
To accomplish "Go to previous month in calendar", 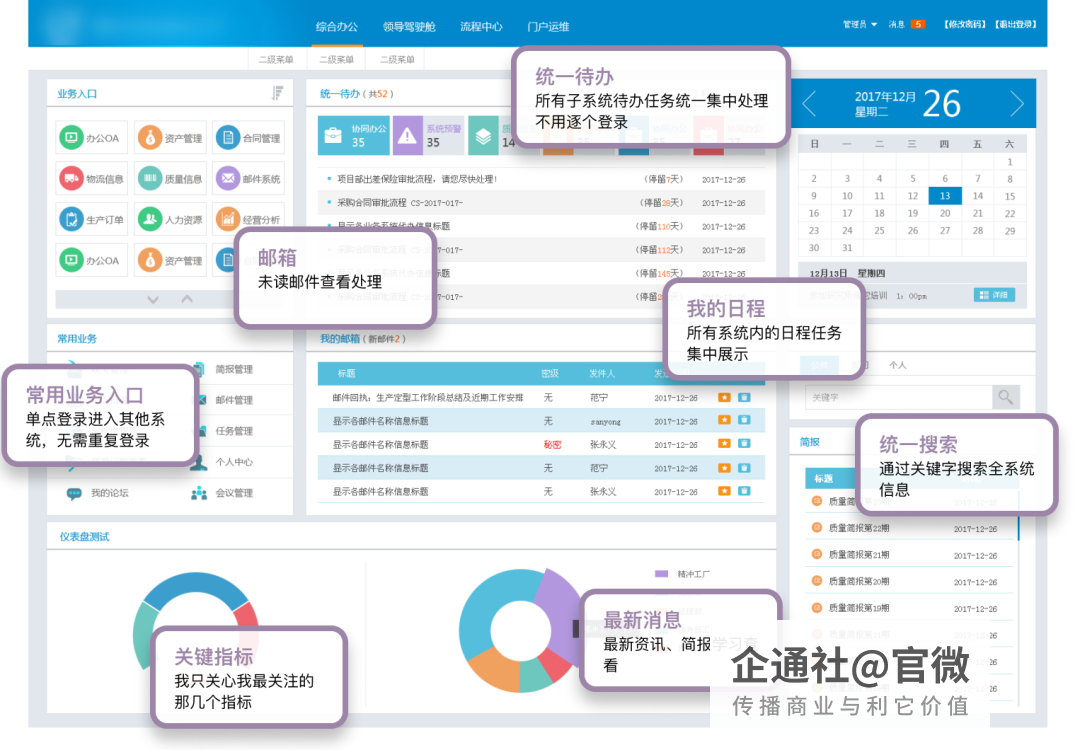I will click(x=809, y=103).
